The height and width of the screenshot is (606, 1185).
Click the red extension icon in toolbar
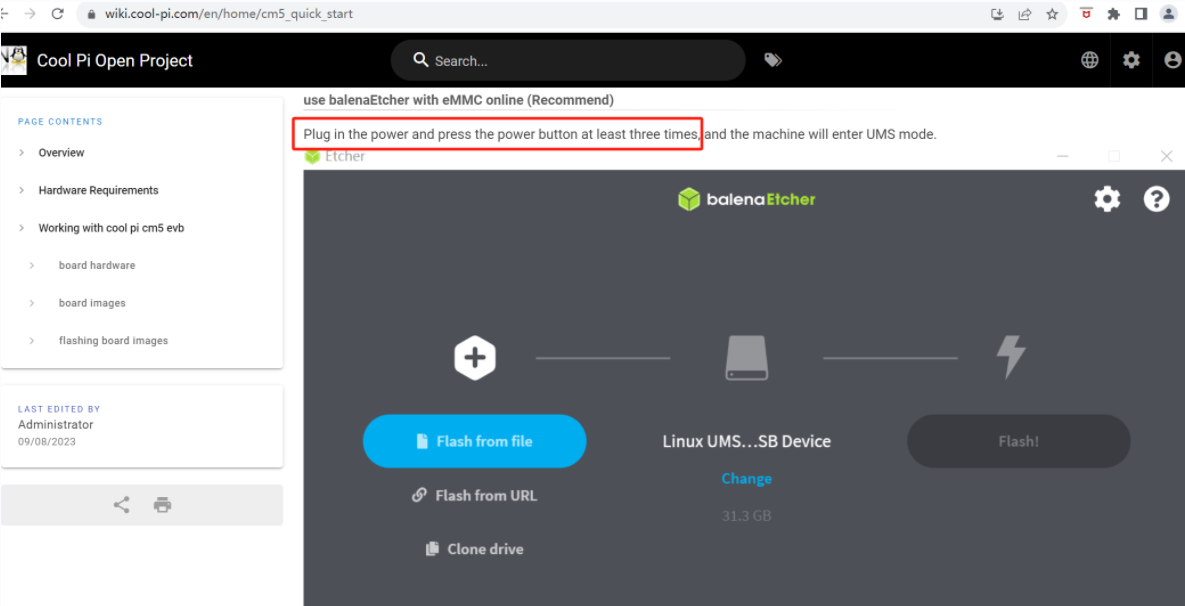tap(1086, 14)
